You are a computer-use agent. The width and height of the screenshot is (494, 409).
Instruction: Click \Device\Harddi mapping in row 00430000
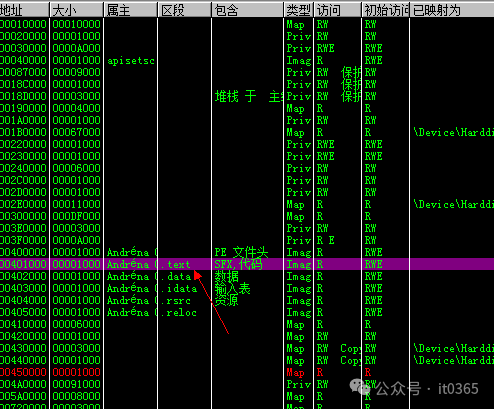(453, 348)
